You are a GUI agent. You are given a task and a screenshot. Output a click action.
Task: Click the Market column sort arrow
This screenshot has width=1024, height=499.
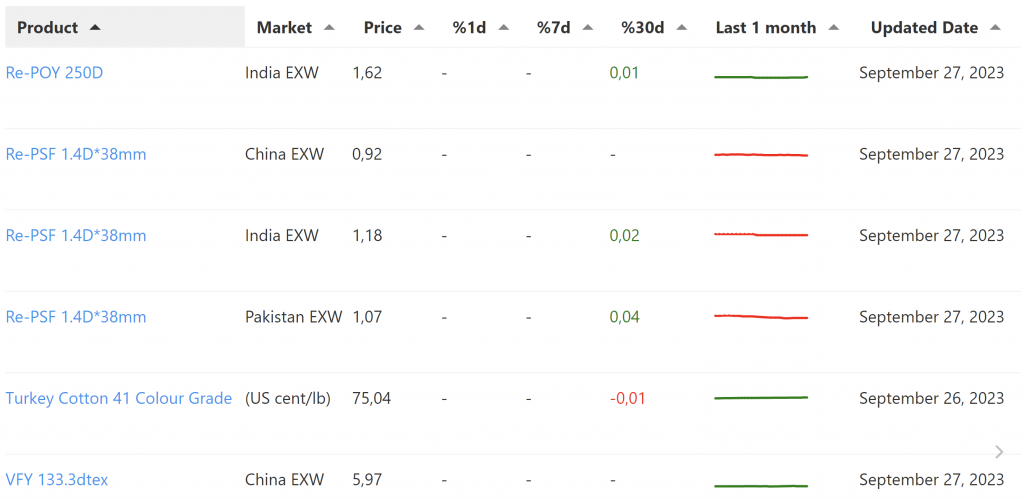coord(330,28)
